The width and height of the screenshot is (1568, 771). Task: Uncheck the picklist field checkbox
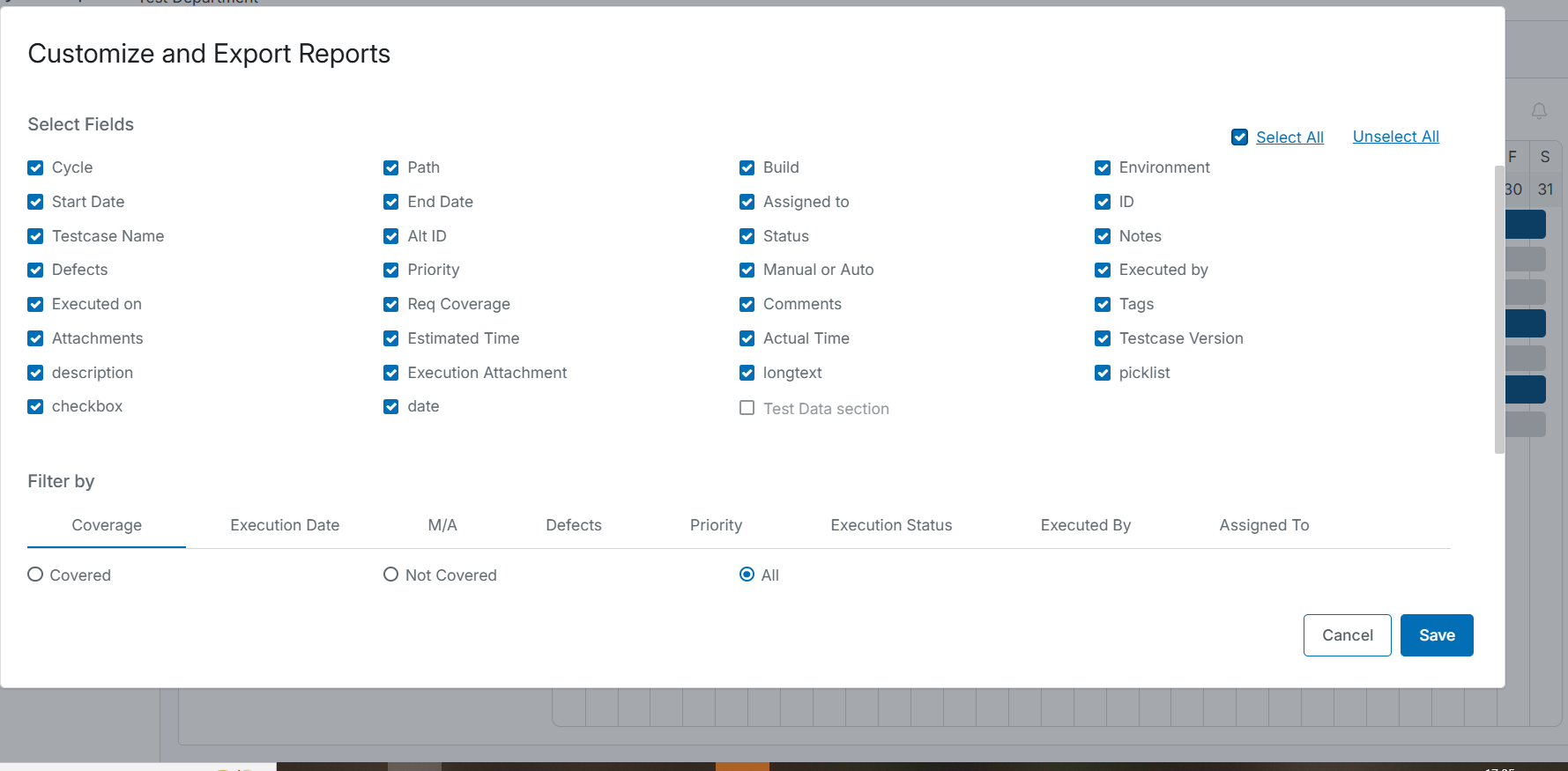(x=1103, y=374)
